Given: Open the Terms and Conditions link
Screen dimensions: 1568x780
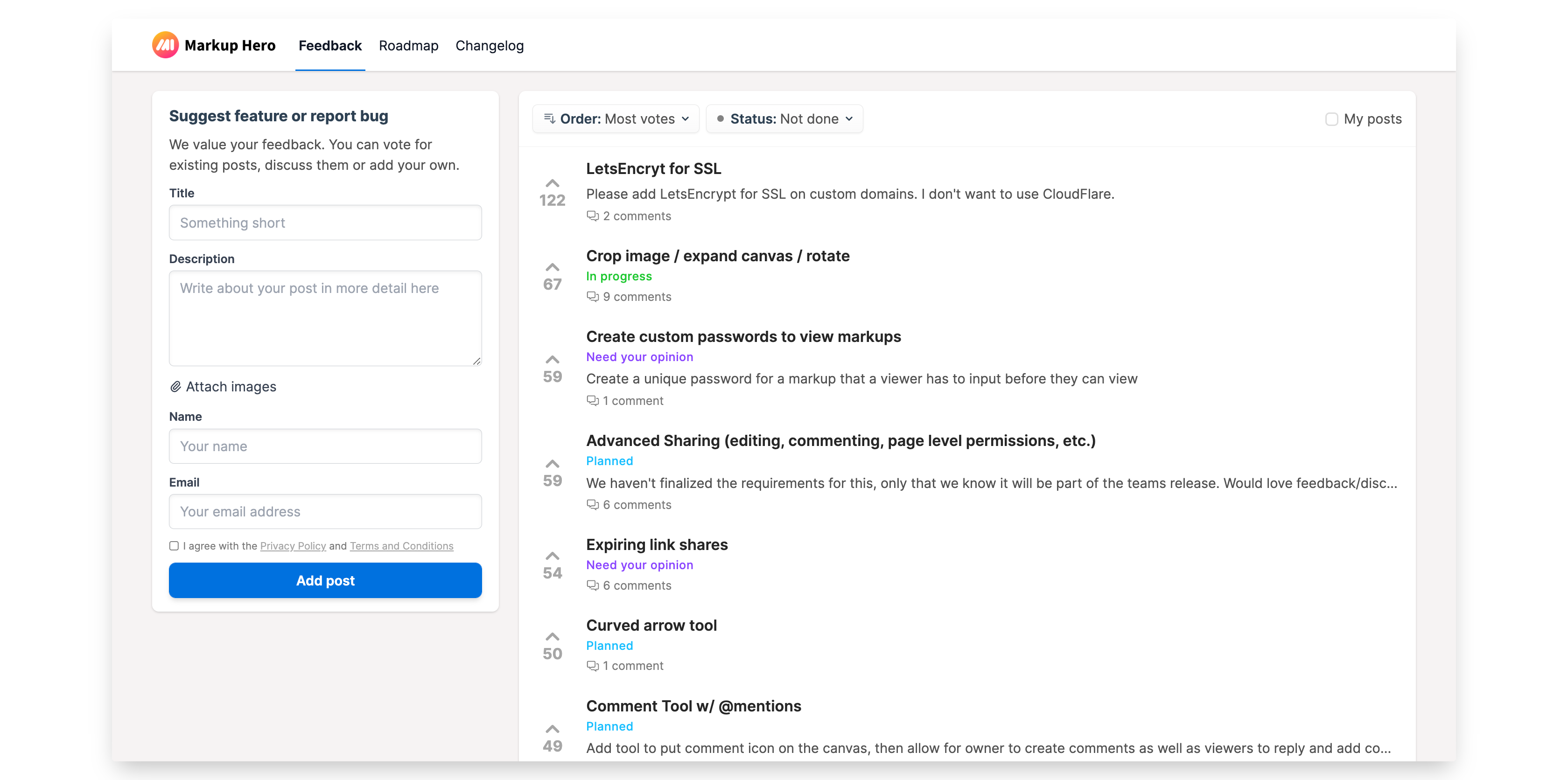Looking at the screenshot, I should point(401,546).
